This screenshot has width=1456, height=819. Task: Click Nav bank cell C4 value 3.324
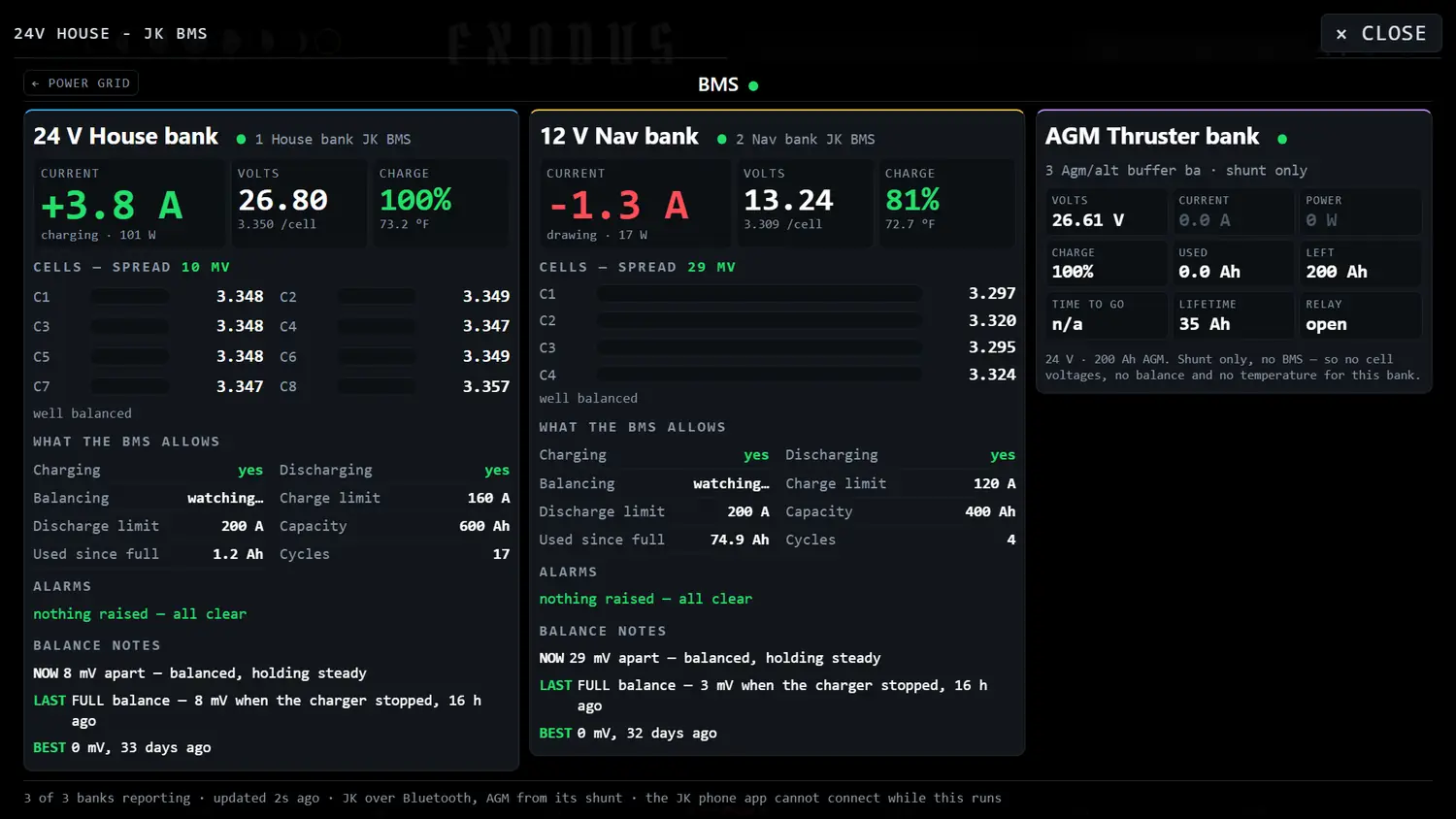coord(992,375)
